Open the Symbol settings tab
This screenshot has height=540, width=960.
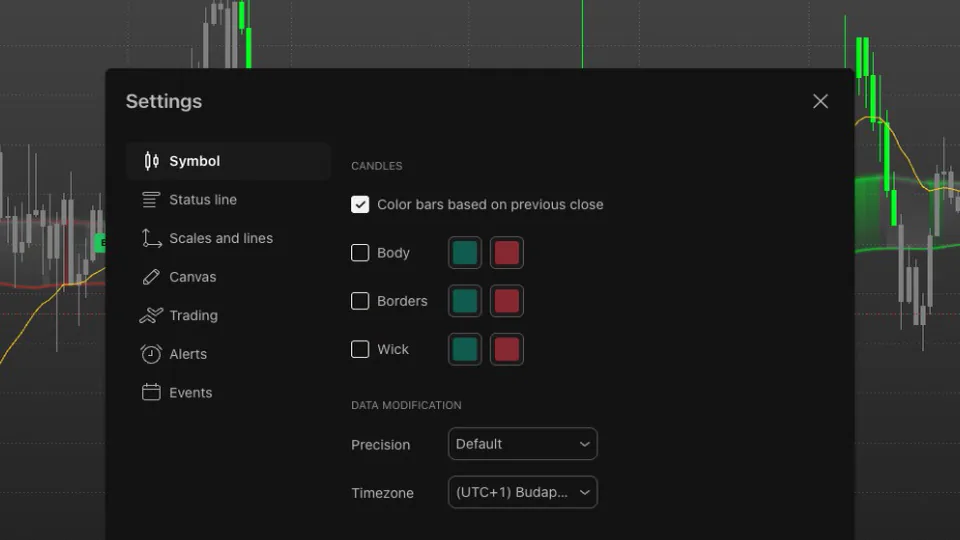click(228, 161)
